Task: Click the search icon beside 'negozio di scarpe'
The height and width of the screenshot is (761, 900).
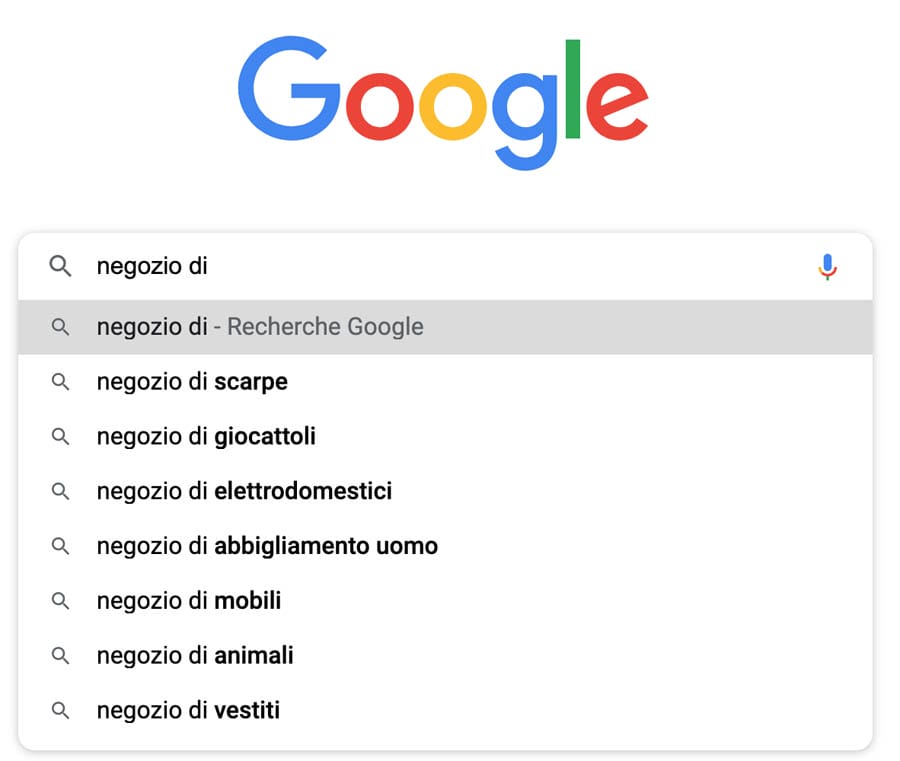Action: tap(60, 381)
